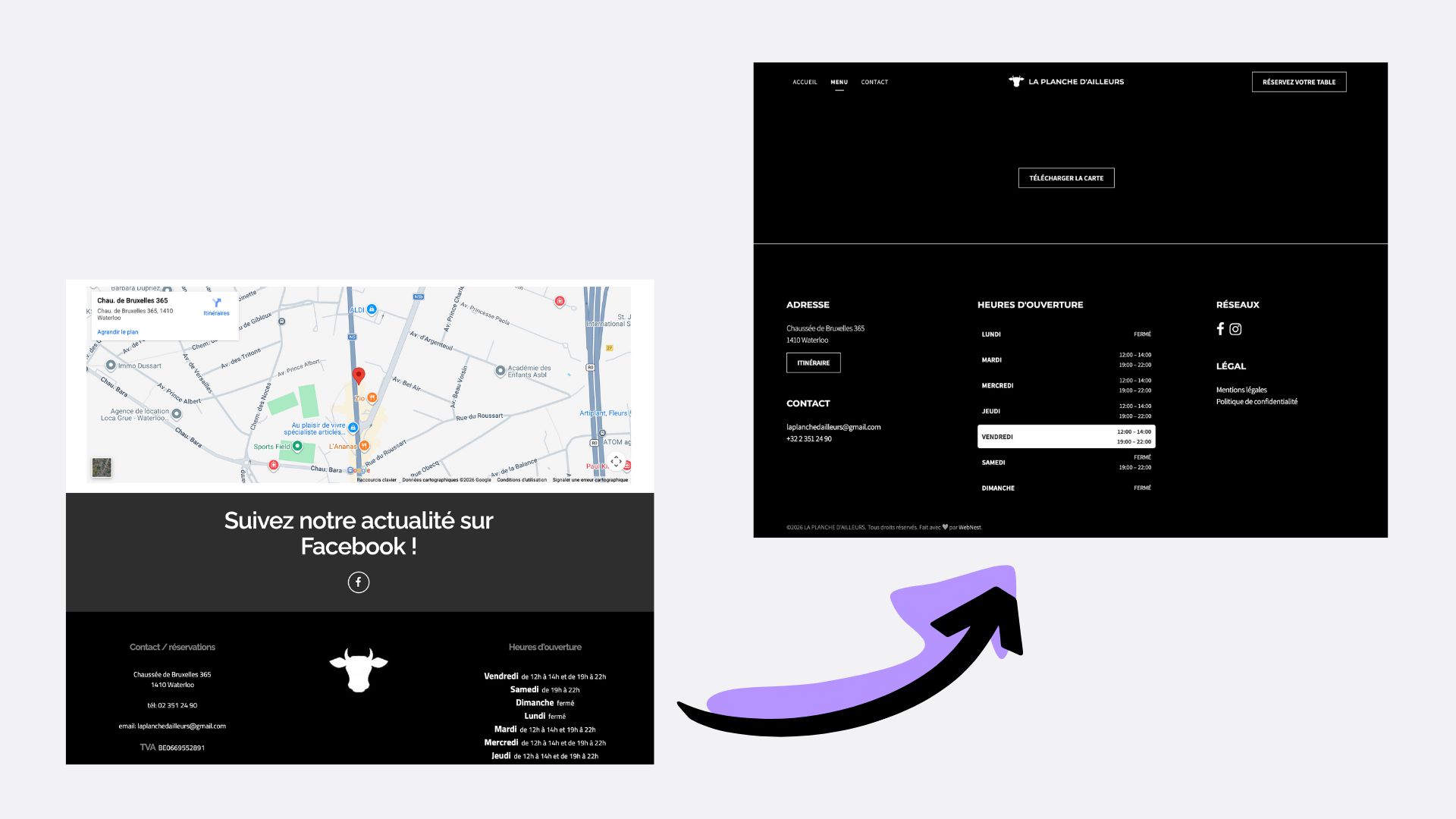
Task: Open the 'Mentions légales' link
Action: 1241,390
